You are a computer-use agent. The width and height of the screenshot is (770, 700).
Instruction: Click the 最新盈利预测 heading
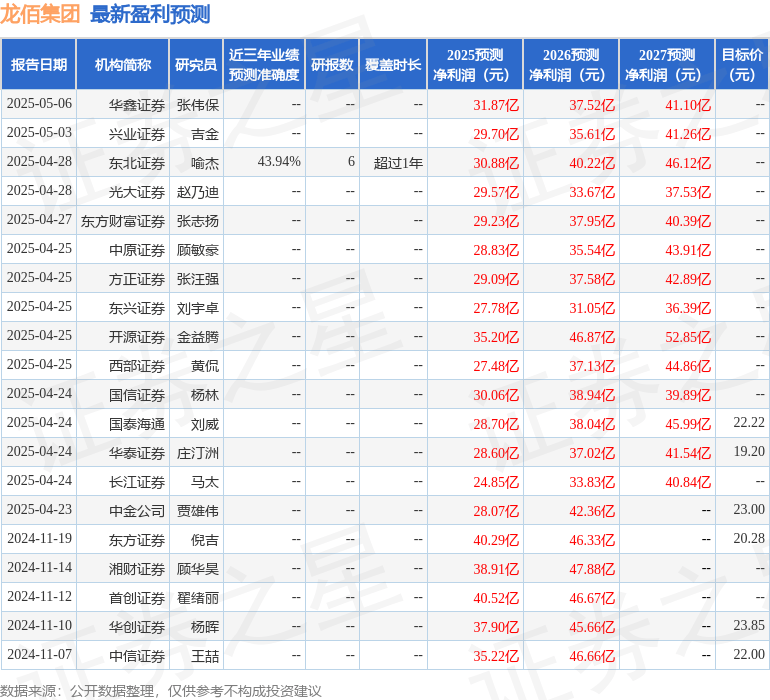[x=150, y=14]
